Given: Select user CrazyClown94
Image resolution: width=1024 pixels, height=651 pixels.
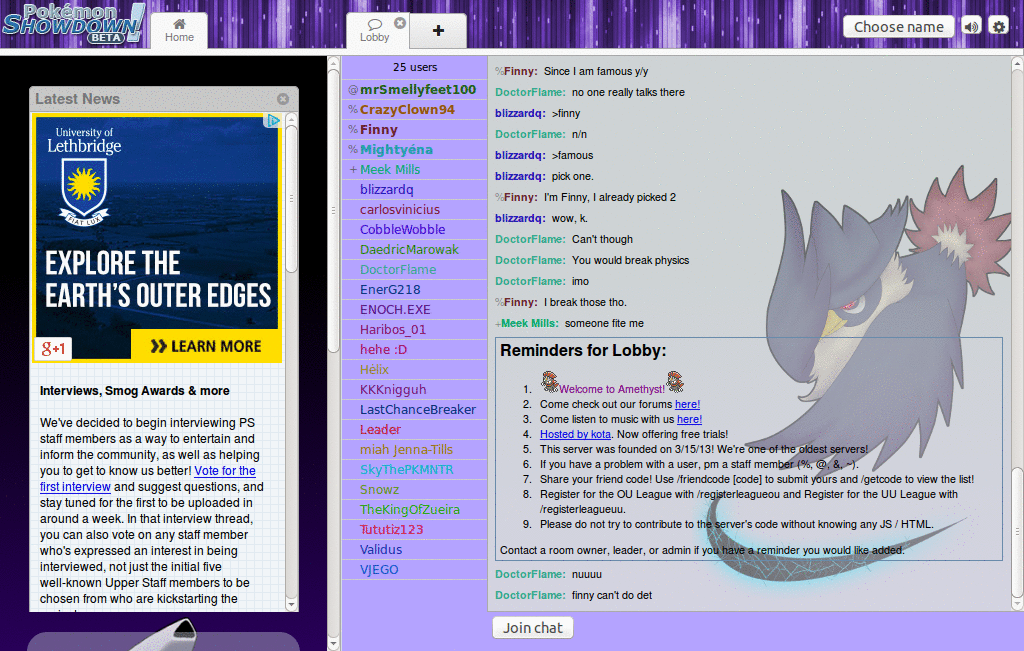Looking at the screenshot, I should pyautogui.click(x=415, y=110).
